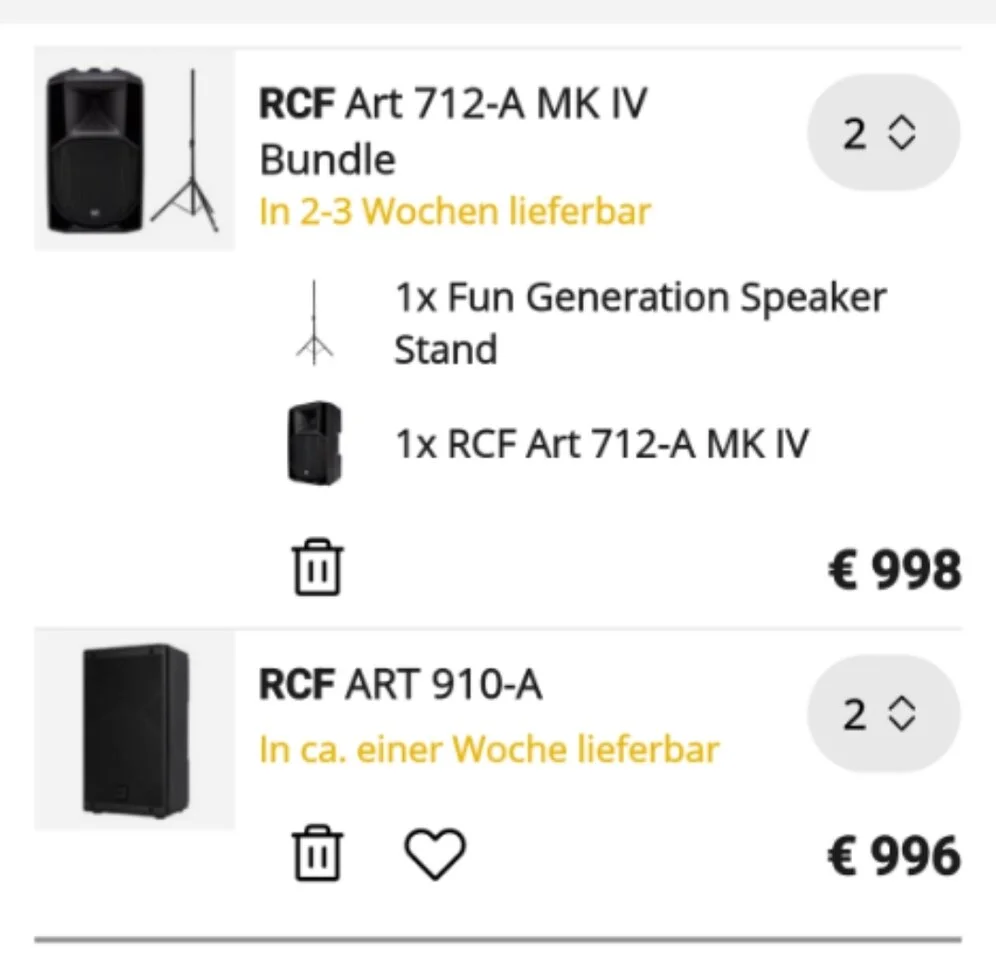Add RCF ART 910-A to wishlist heart
996x960 pixels.
click(x=434, y=854)
